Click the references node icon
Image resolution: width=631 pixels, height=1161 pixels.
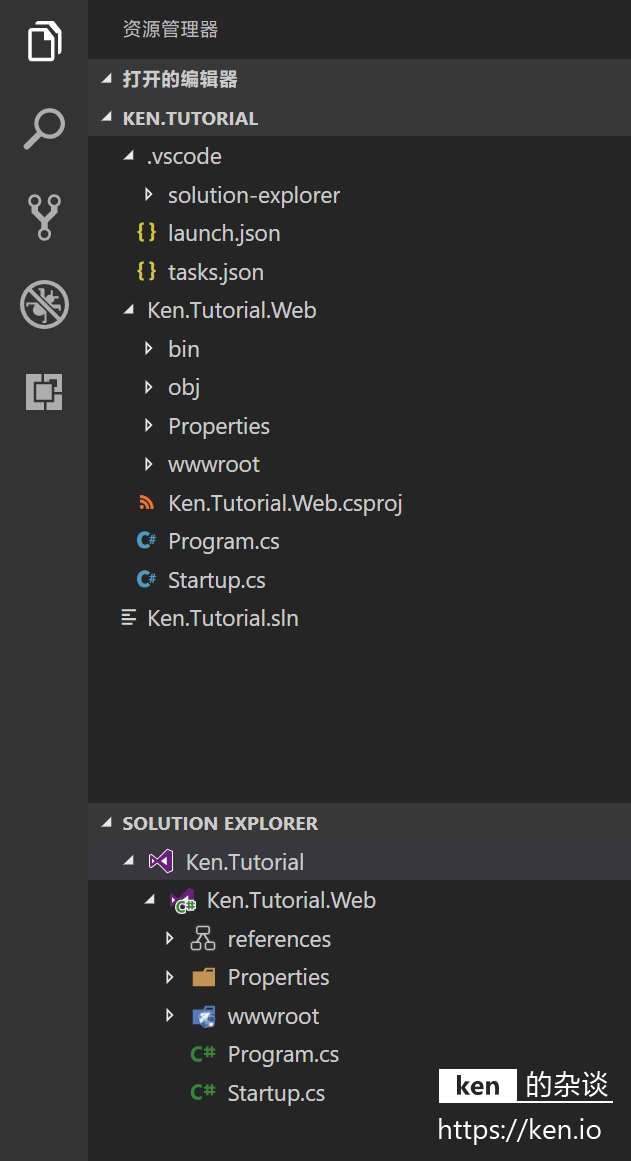coord(203,938)
